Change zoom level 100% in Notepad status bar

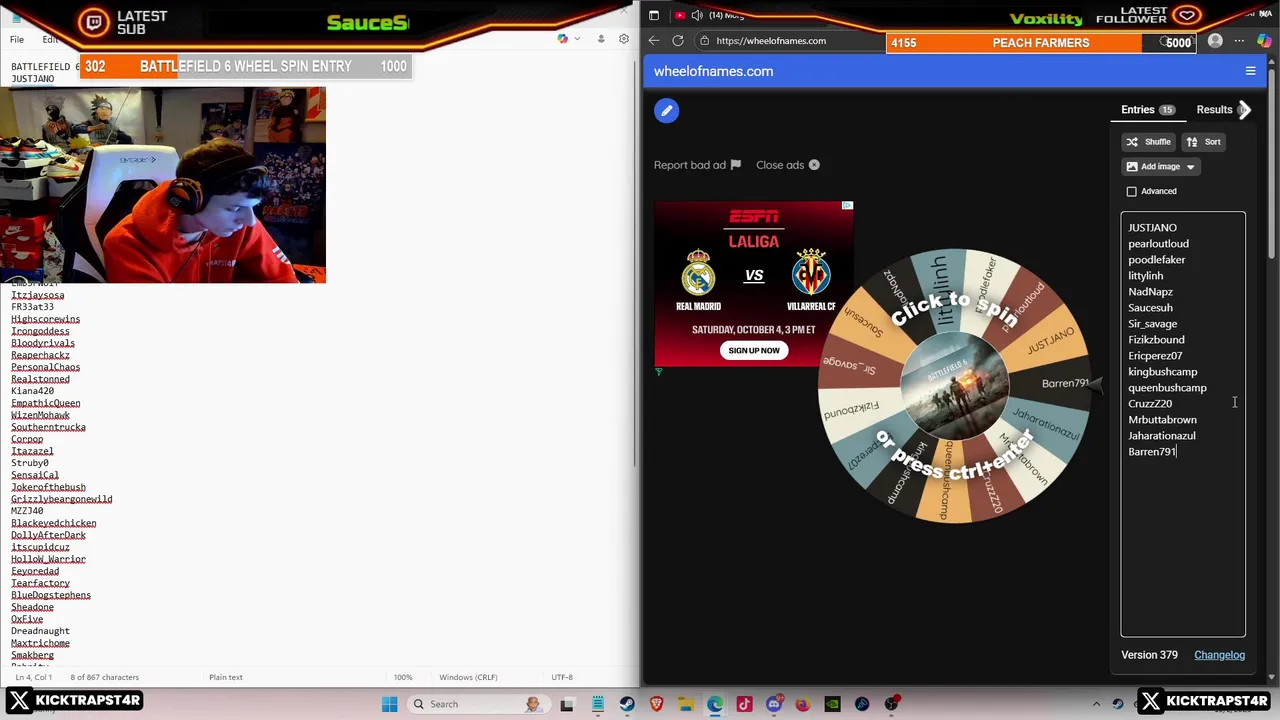click(x=403, y=677)
